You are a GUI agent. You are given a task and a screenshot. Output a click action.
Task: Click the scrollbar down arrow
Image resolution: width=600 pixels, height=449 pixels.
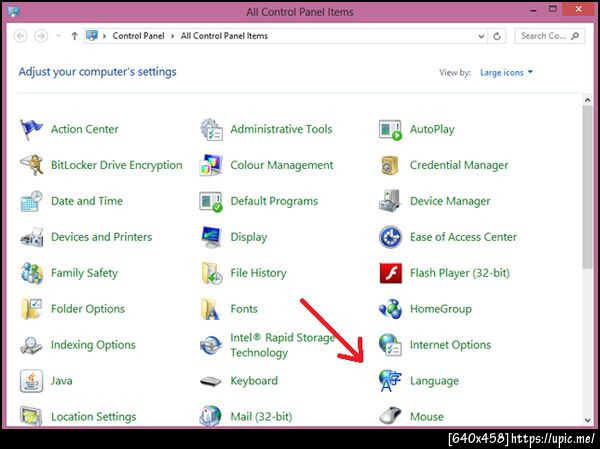pyautogui.click(x=588, y=420)
